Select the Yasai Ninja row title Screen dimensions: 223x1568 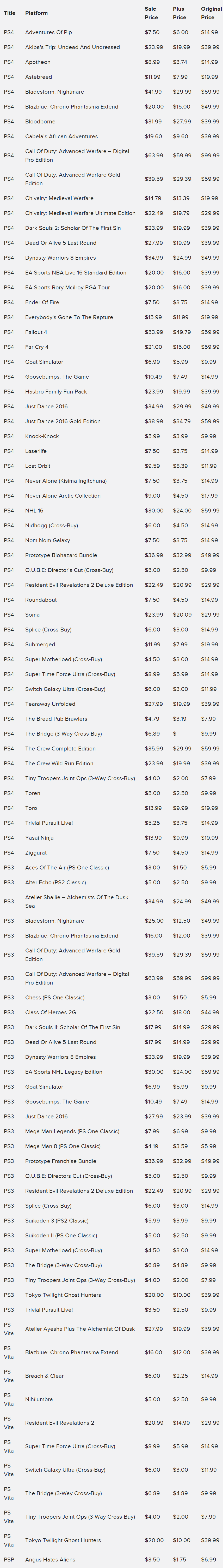pyautogui.click(x=40, y=838)
